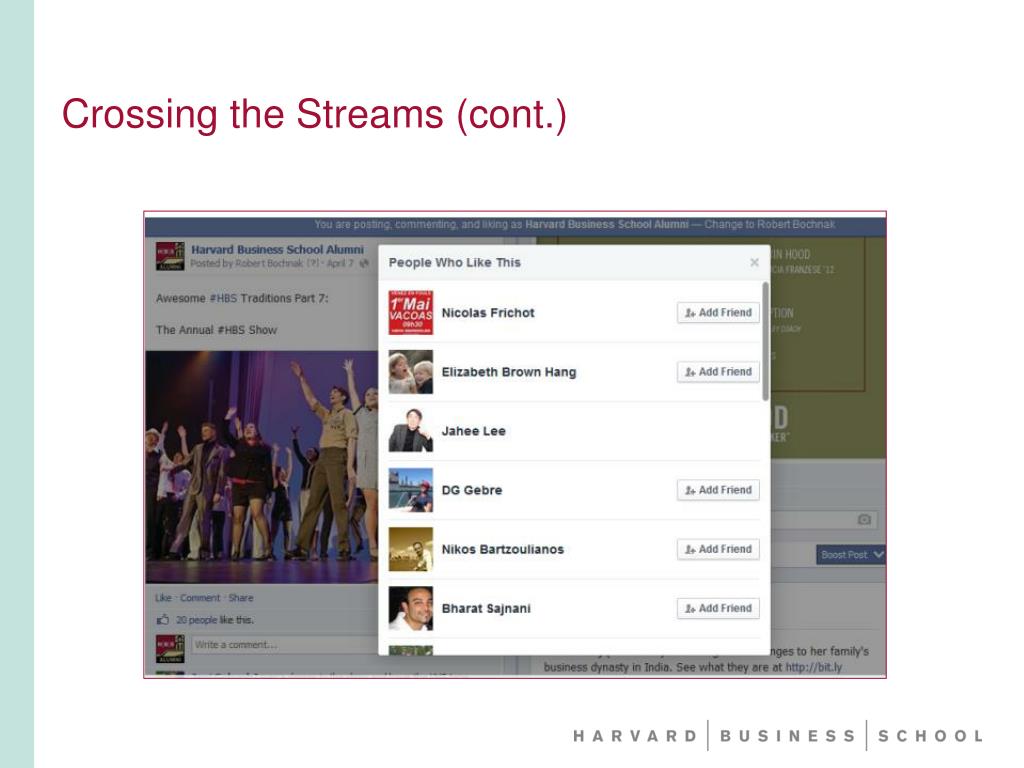Open the #HBS Show hashtag link
Viewport: 1024px width, 768px height.
(x=247, y=330)
